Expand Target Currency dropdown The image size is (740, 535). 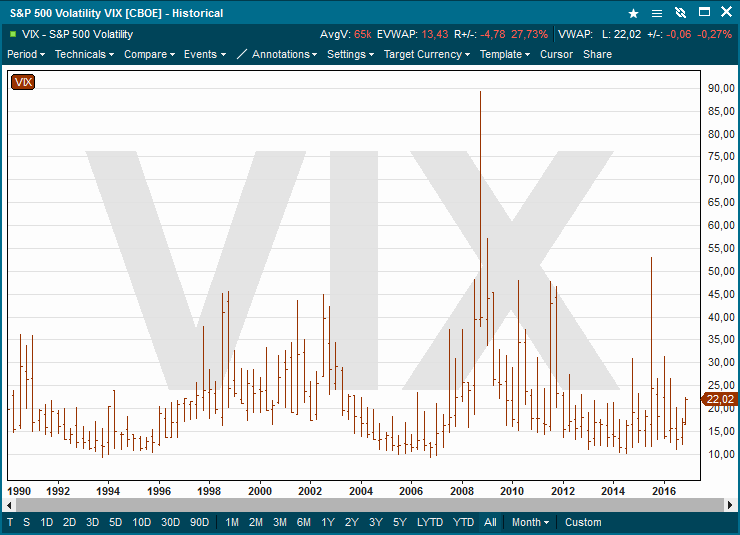pyautogui.click(x=427, y=54)
